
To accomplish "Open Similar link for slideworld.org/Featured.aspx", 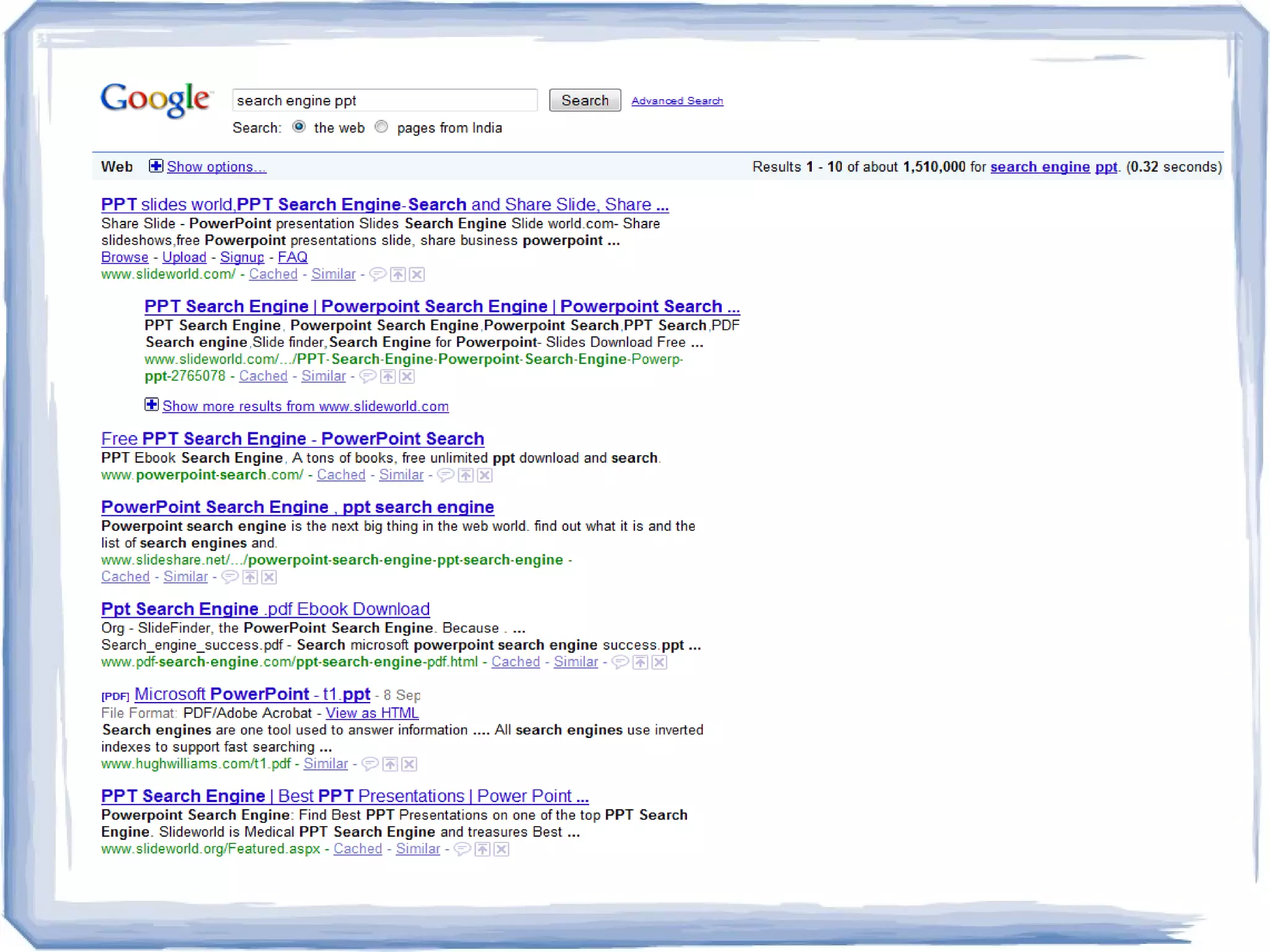I will pyautogui.click(x=418, y=849).
